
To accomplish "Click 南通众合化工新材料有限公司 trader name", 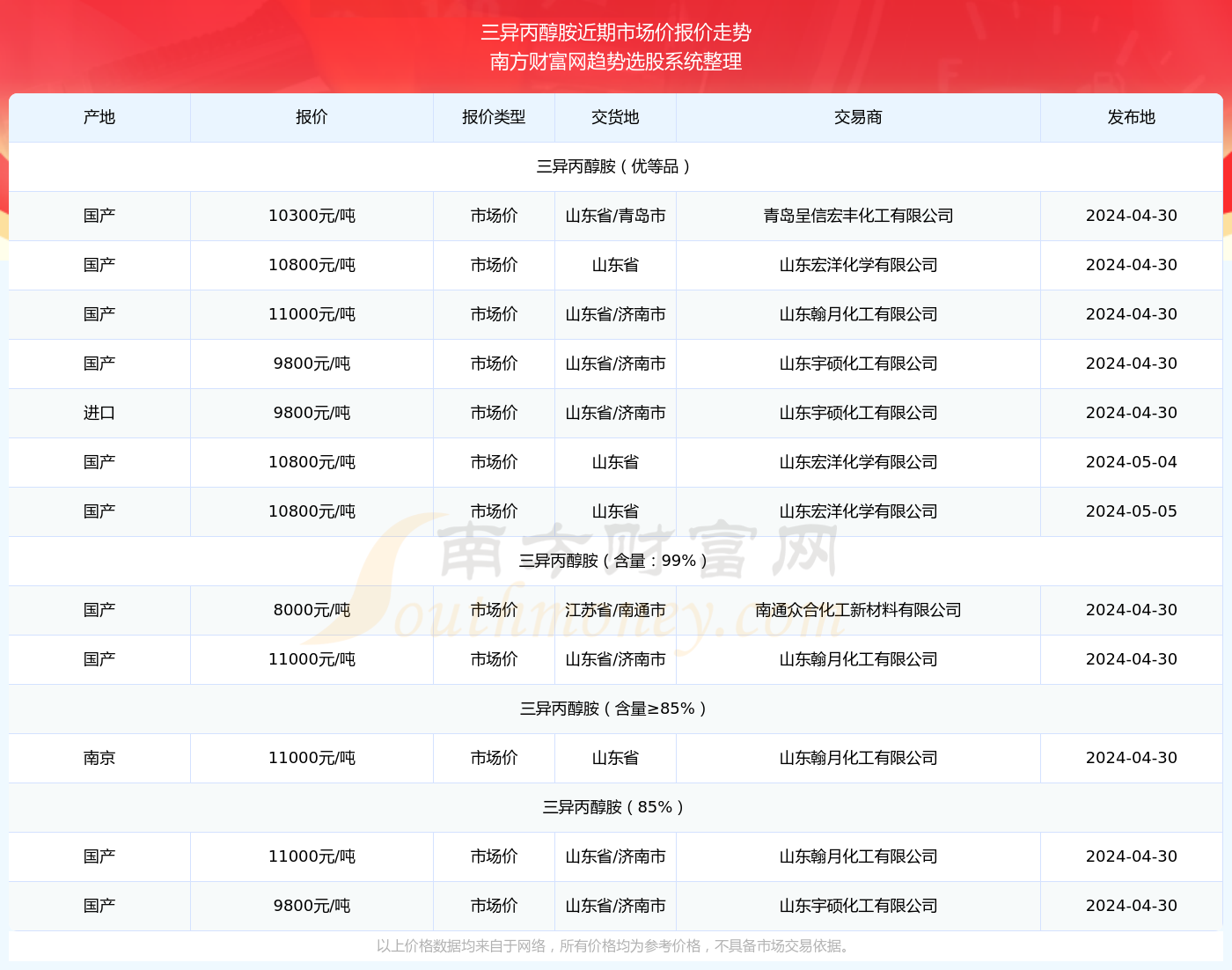I will click(858, 610).
